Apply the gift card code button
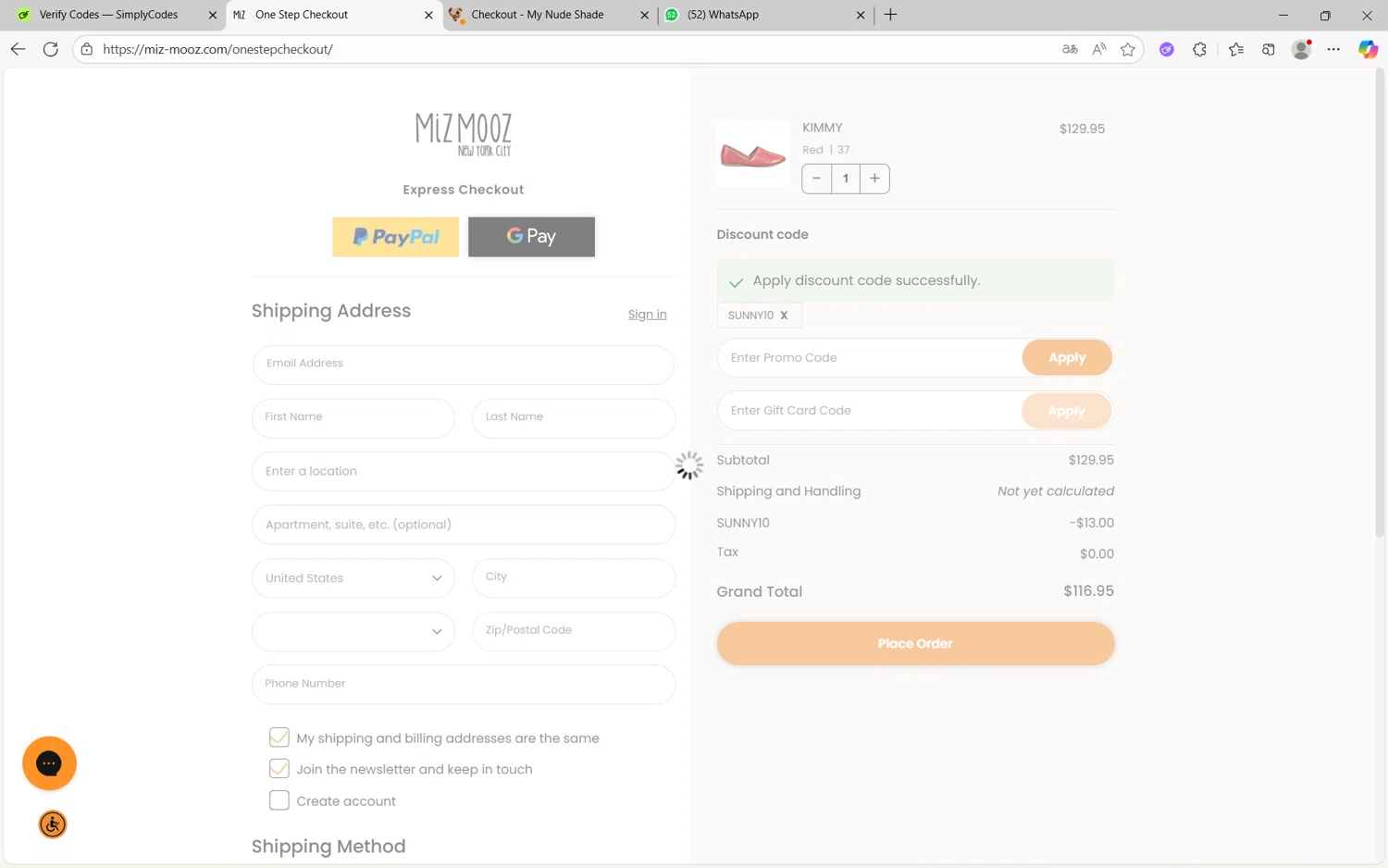This screenshot has width=1388, height=868. pos(1067,411)
